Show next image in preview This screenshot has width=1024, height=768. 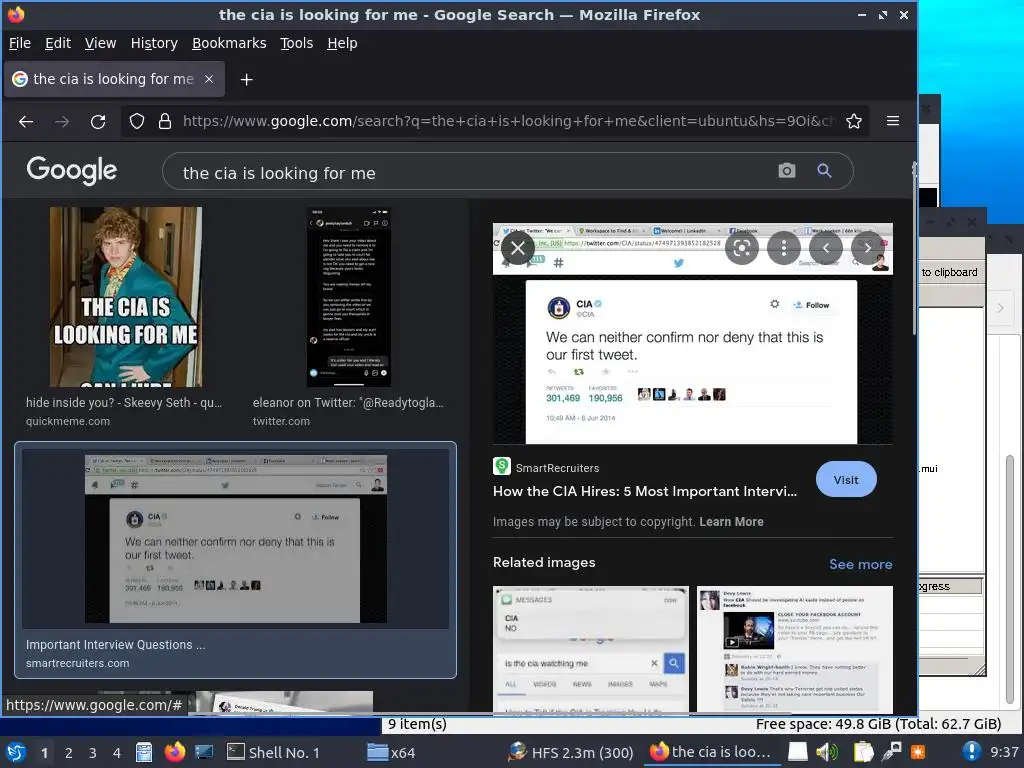[867, 248]
